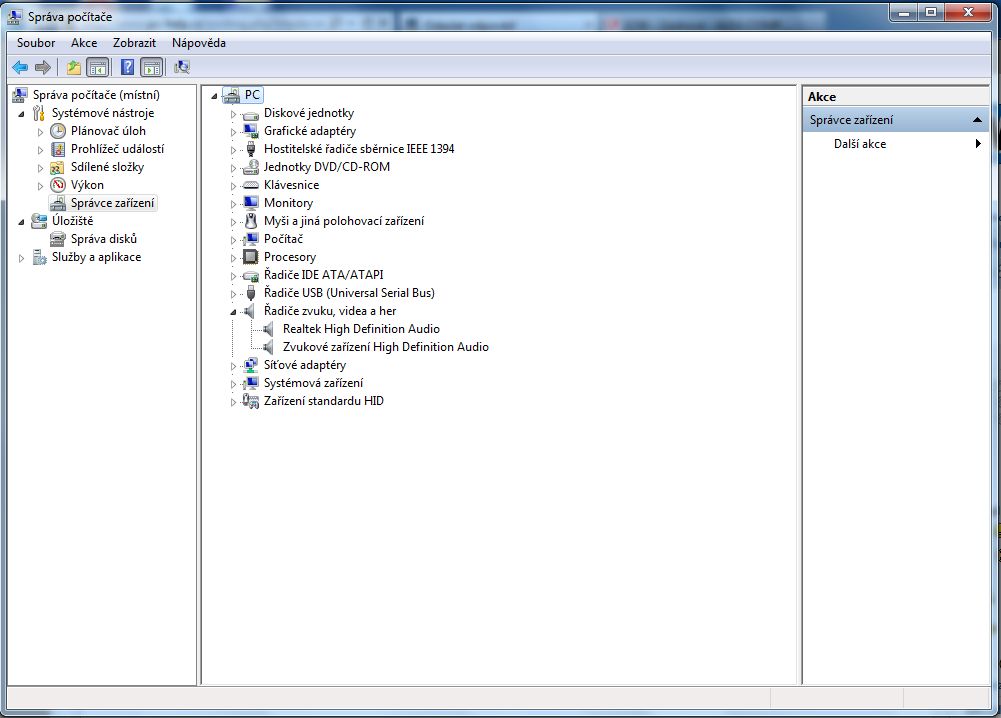Select Správce zařízení in the left tree
Viewport: 1001px width, 718px height.
pos(112,203)
